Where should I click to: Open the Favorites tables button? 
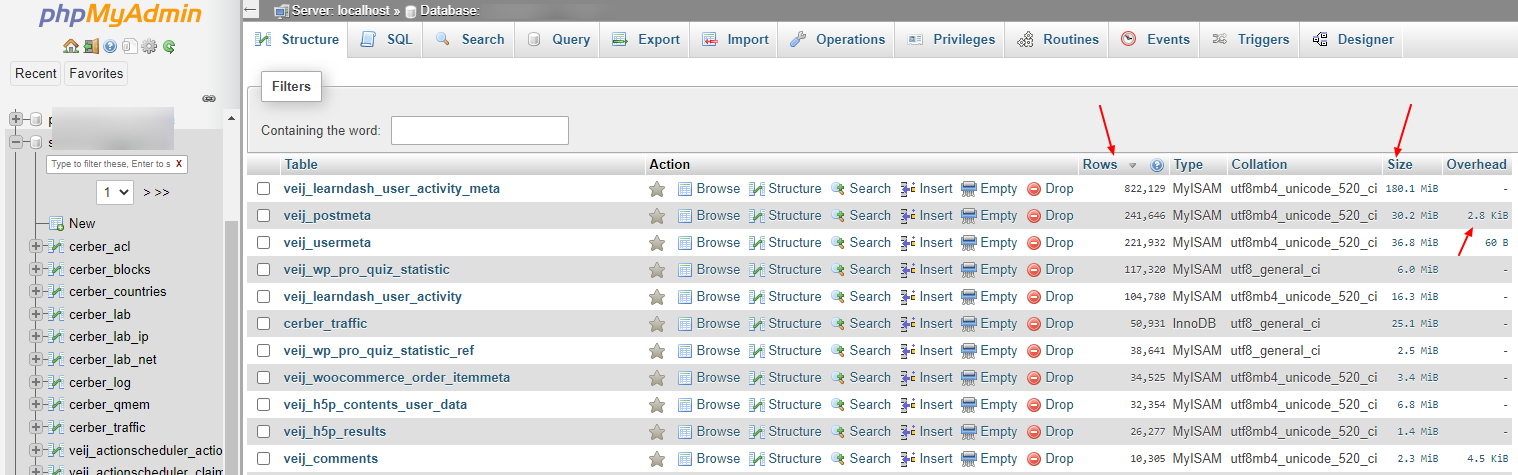coord(96,73)
